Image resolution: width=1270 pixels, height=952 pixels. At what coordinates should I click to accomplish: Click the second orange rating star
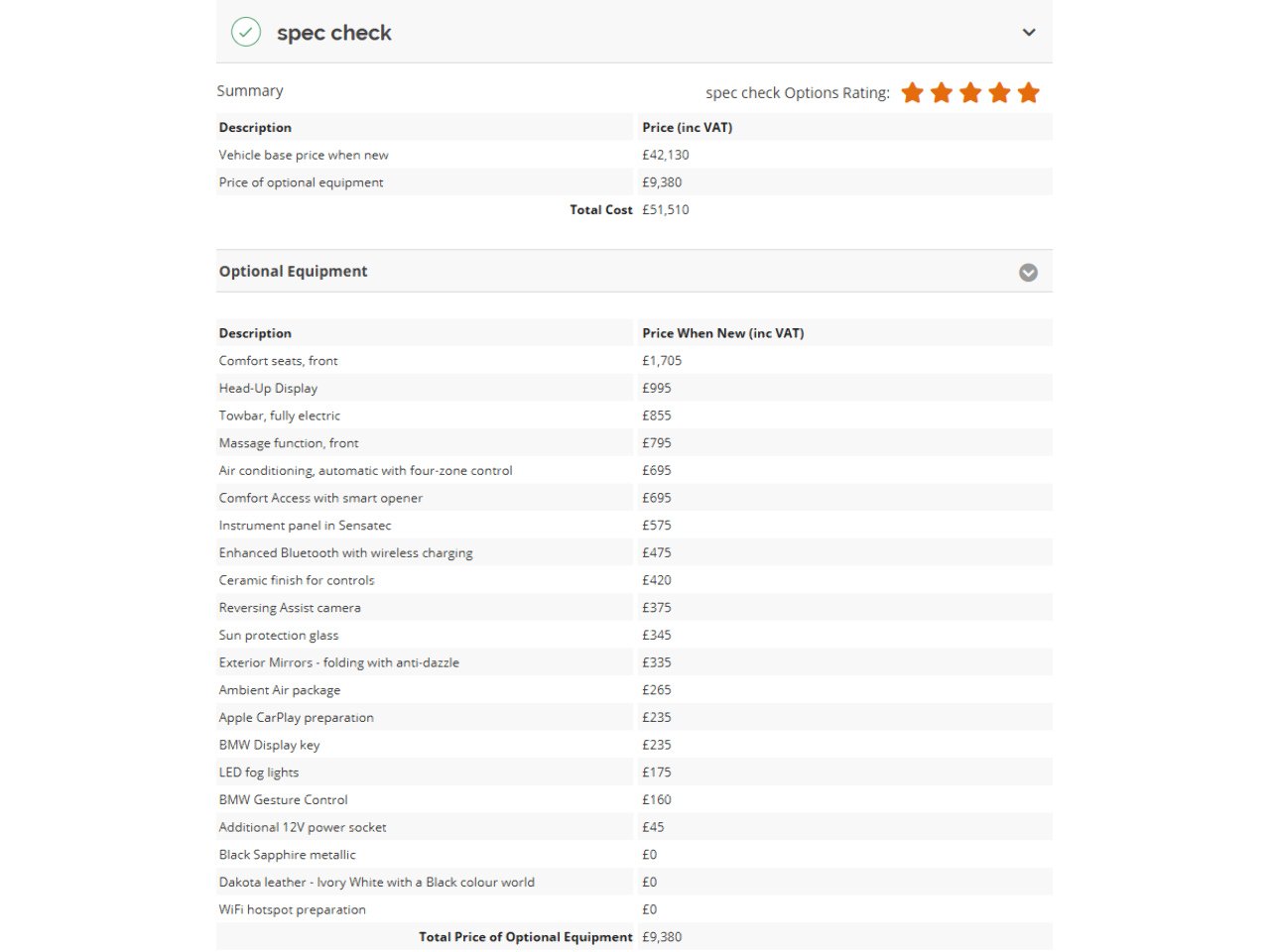(942, 92)
